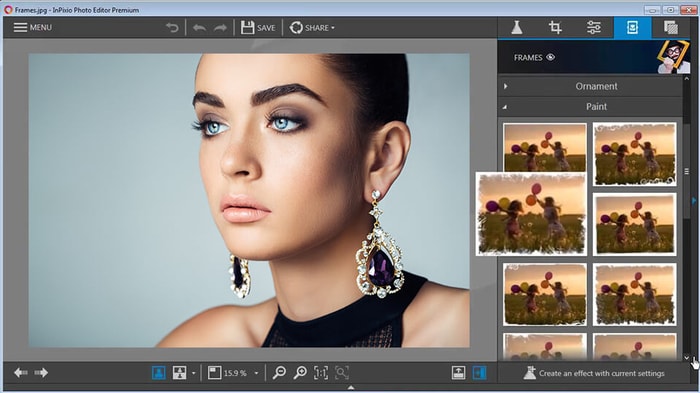Switch to the crop tool tab

click(555, 28)
